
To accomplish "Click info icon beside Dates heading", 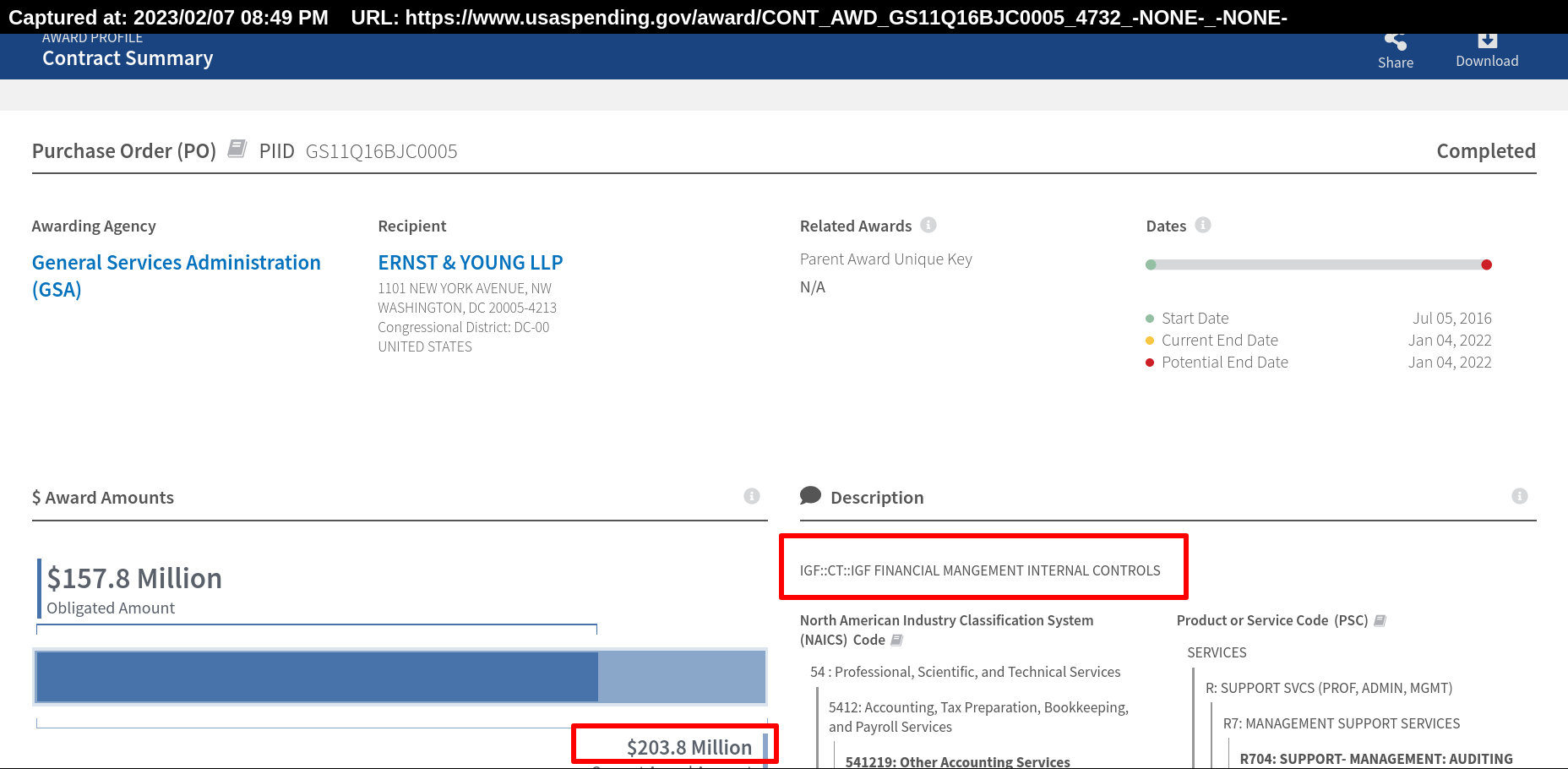I will tap(1203, 225).
